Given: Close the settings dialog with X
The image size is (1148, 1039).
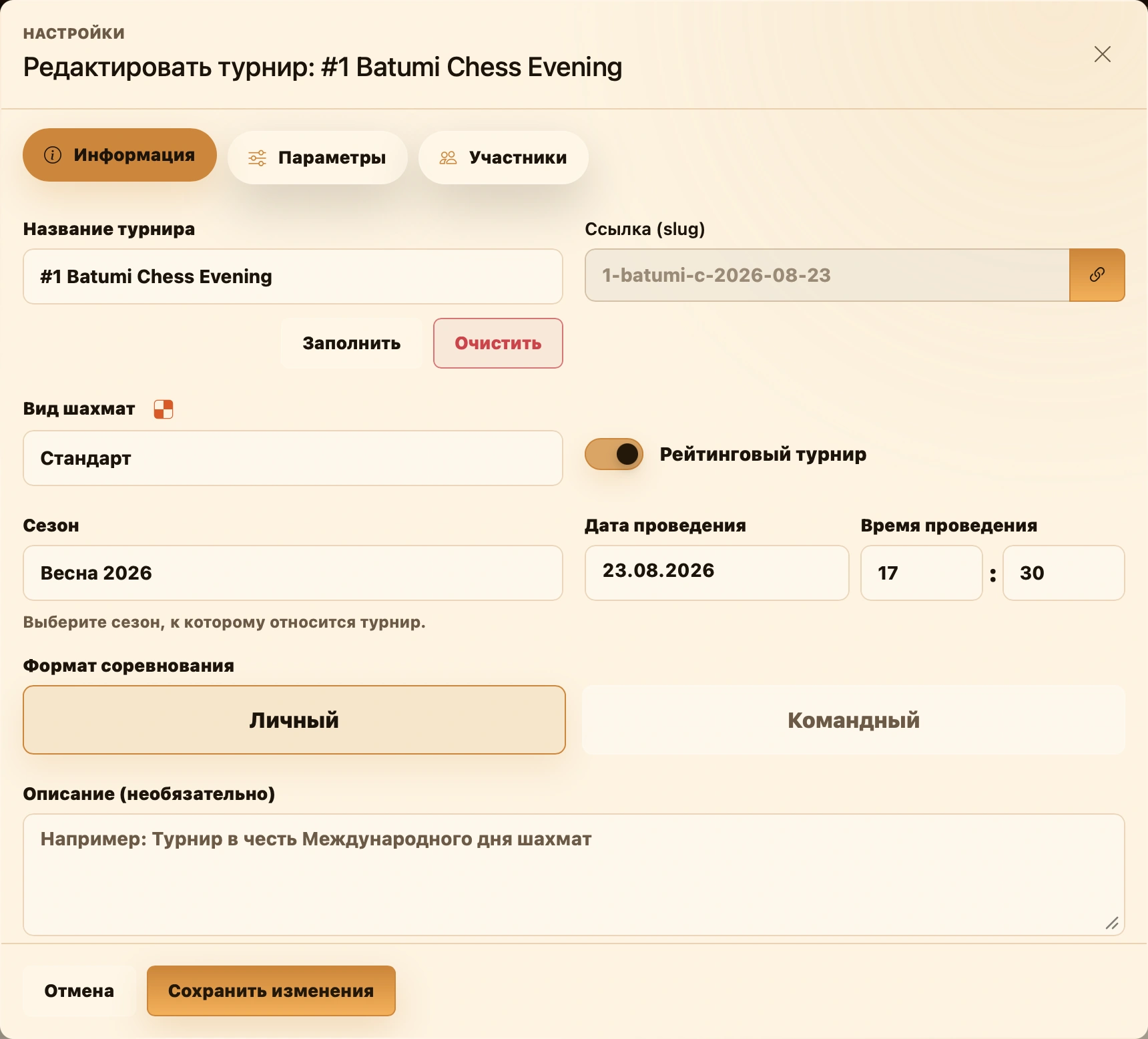Looking at the screenshot, I should pyautogui.click(x=1103, y=54).
